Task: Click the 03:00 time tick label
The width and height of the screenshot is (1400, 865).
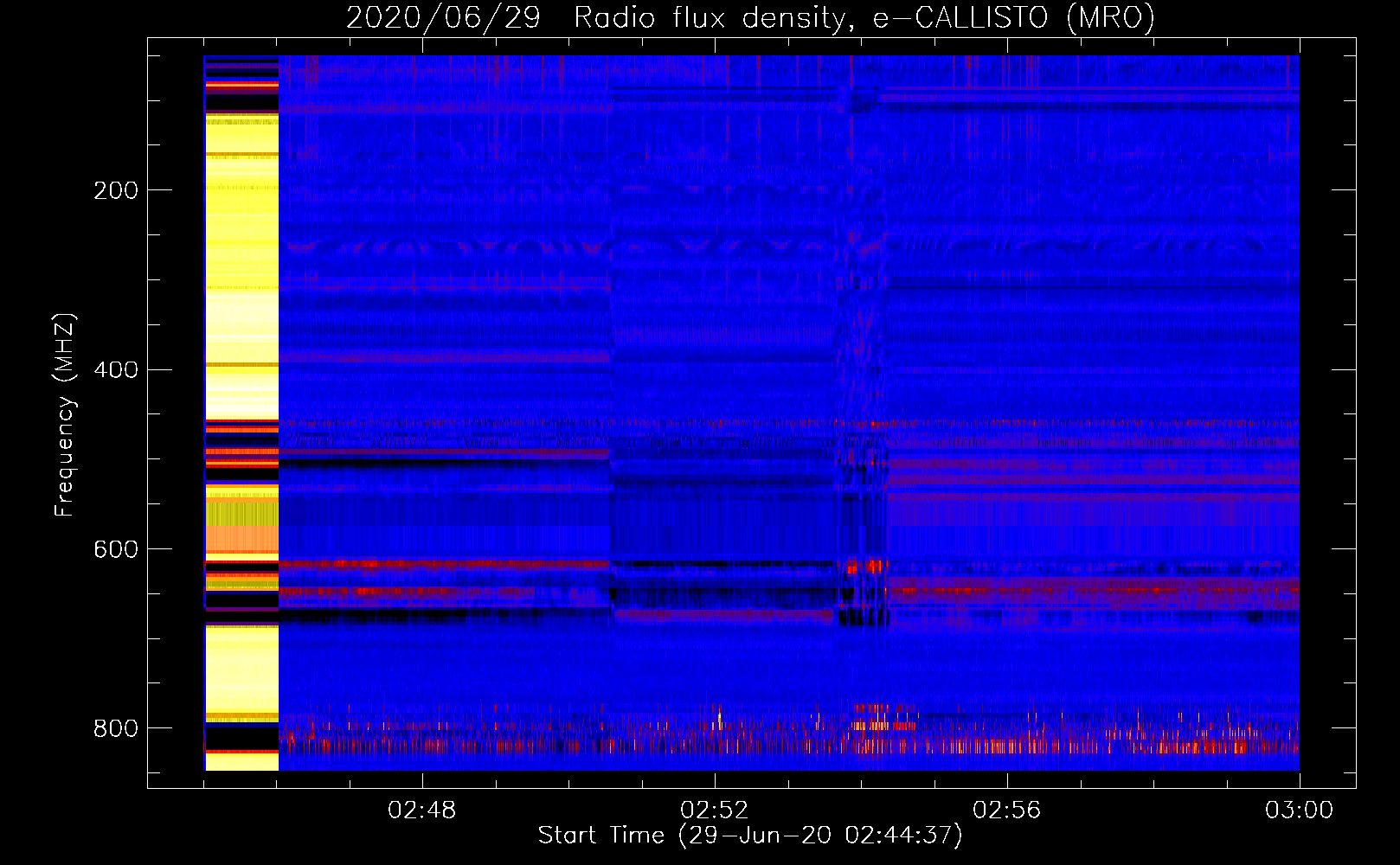Action: point(1300,811)
